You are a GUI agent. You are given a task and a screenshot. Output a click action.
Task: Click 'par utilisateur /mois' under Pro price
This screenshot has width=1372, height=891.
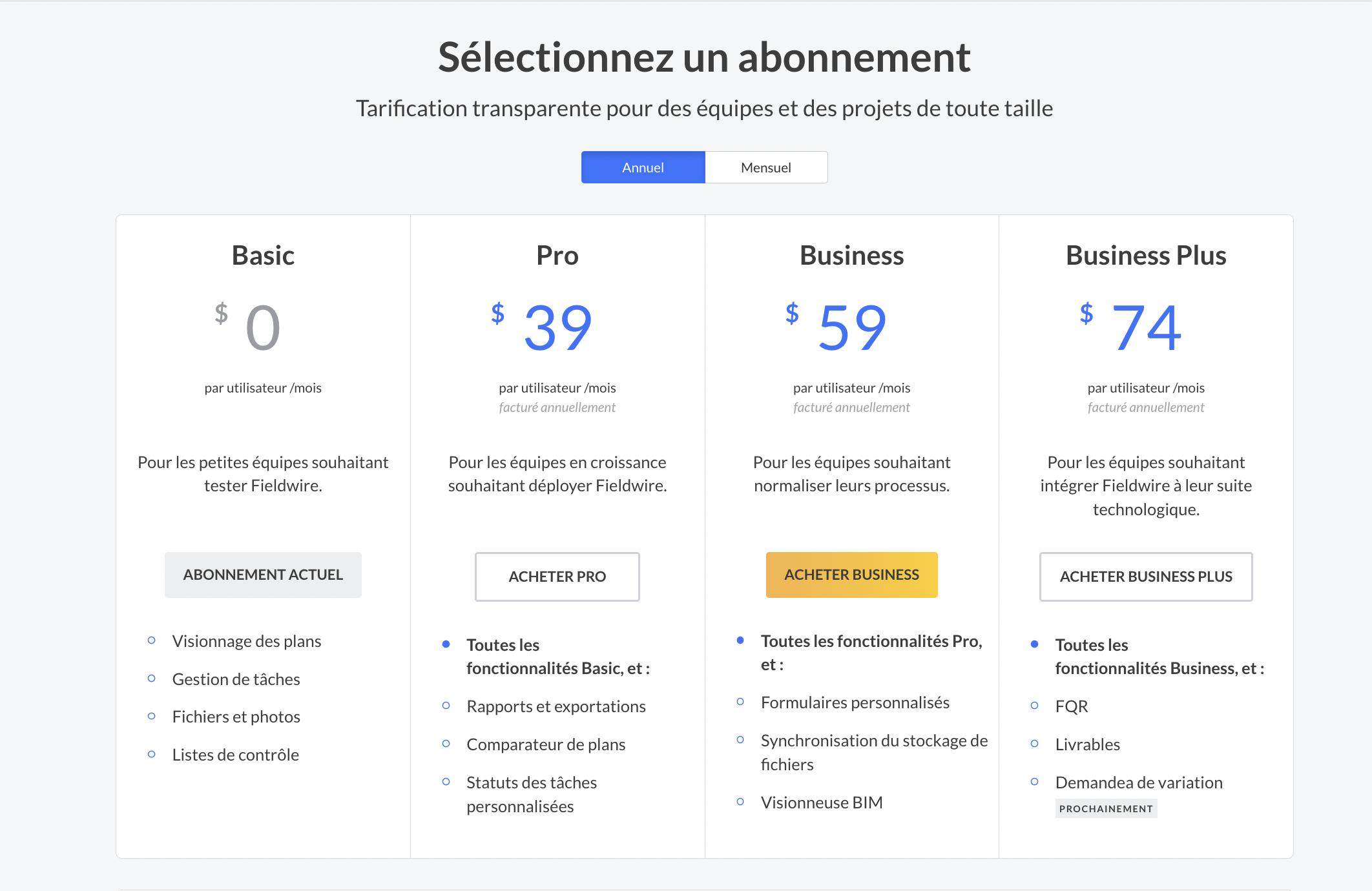(557, 388)
